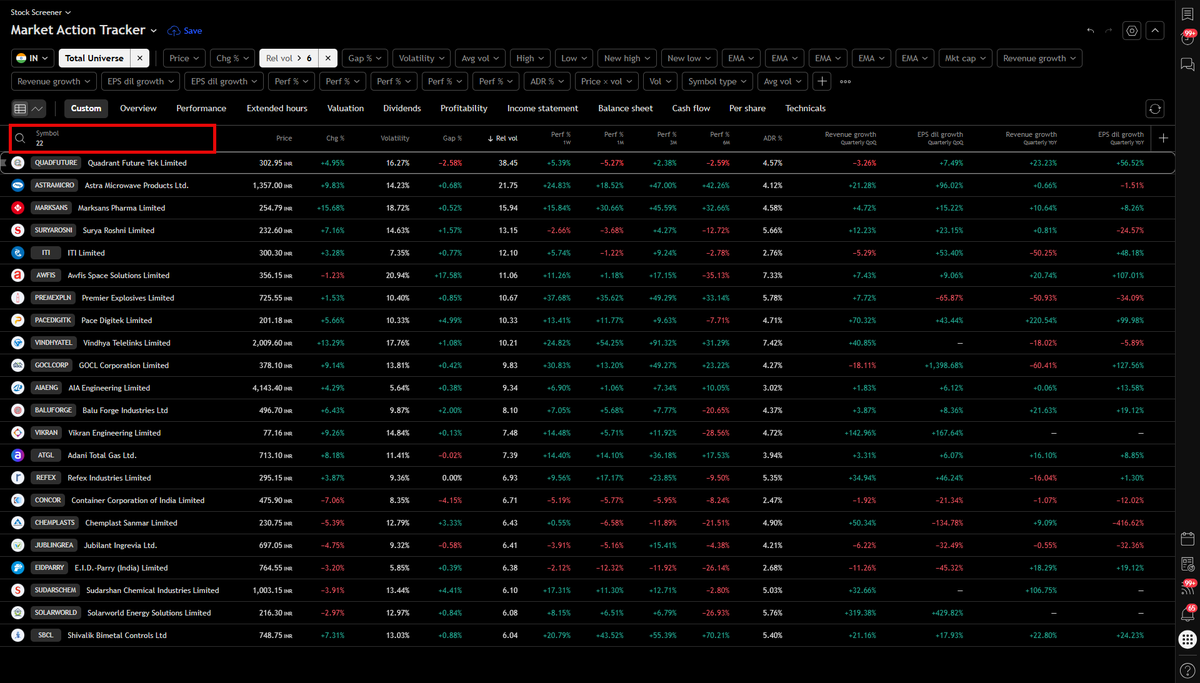The image size is (1200, 683).
Task: Open the Stock Screener dropdown
Action: pyautogui.click(x=41, y=12)
